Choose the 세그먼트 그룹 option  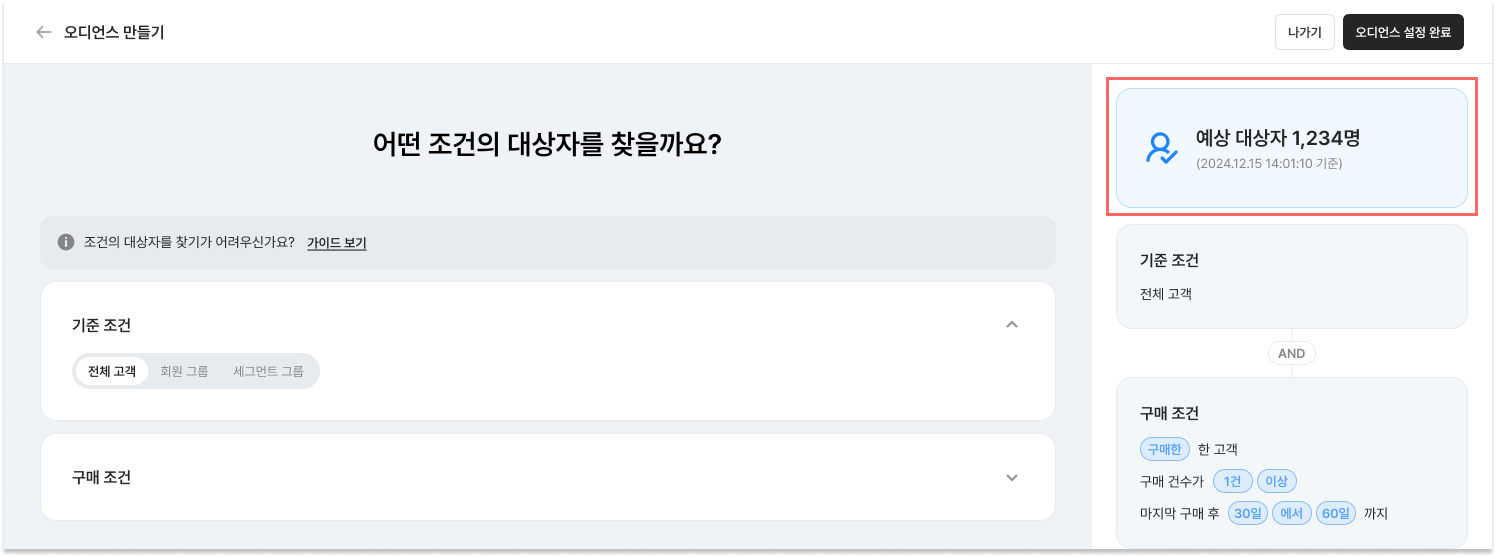268,371
